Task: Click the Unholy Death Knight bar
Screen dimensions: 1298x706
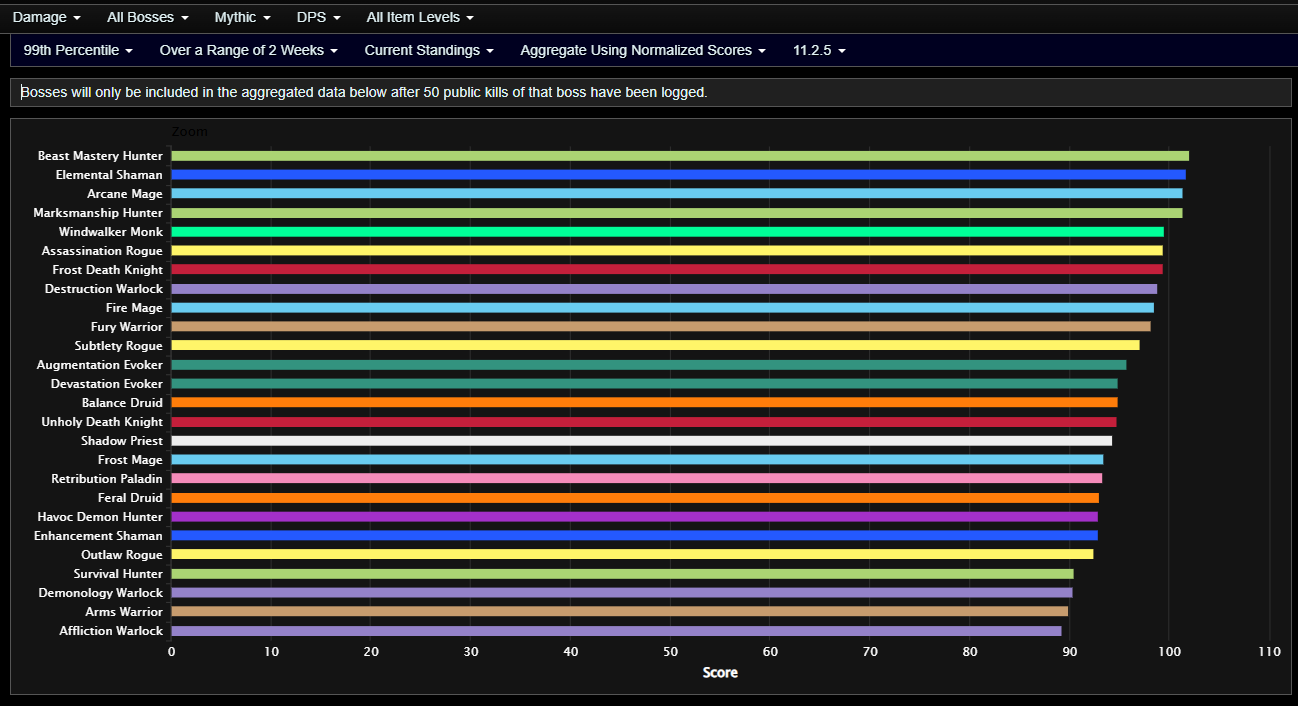Action: pyautogui.click(x=644, y=422)
